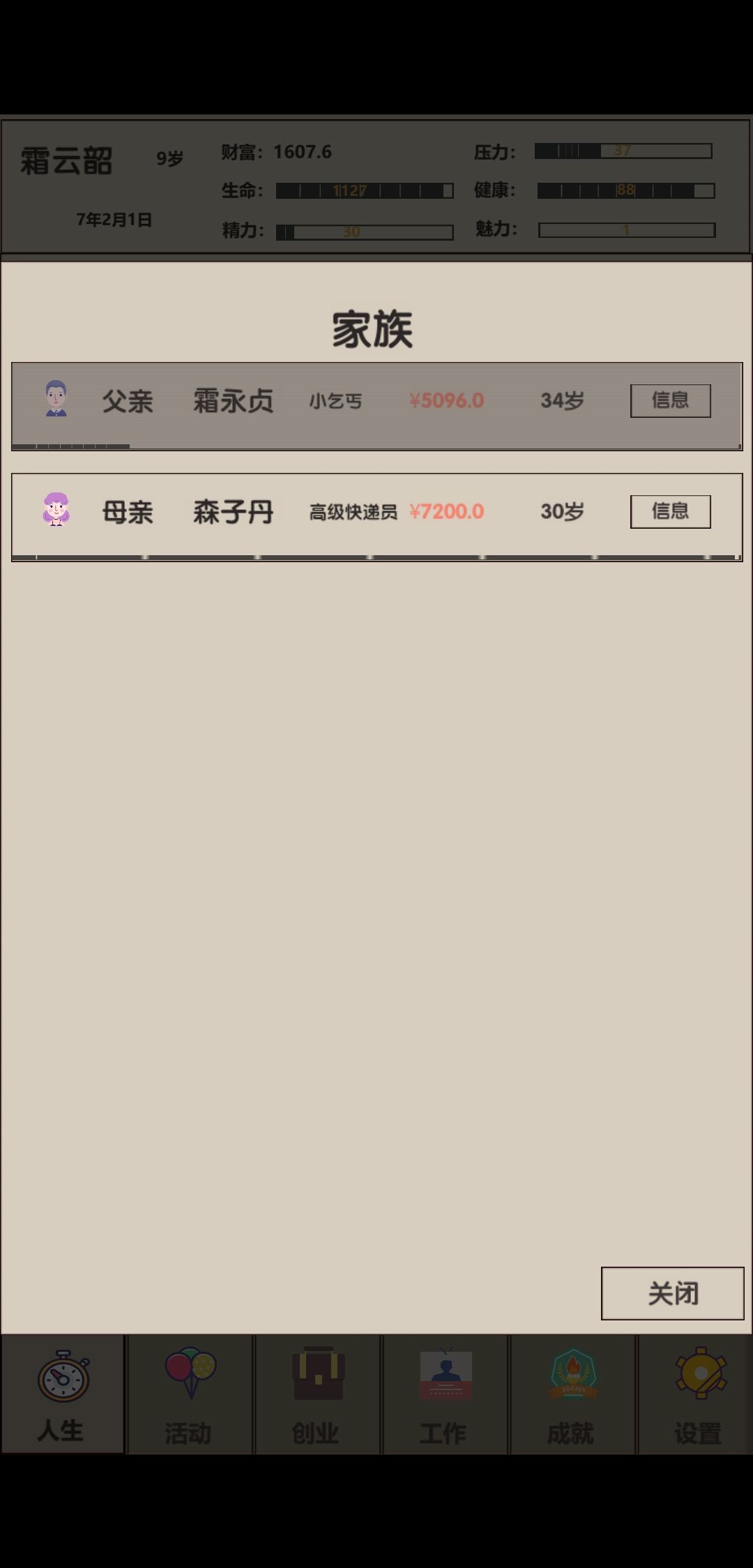Tap the 健康 health bar
Screen dimensions: 753x1568
coord(626,190)
